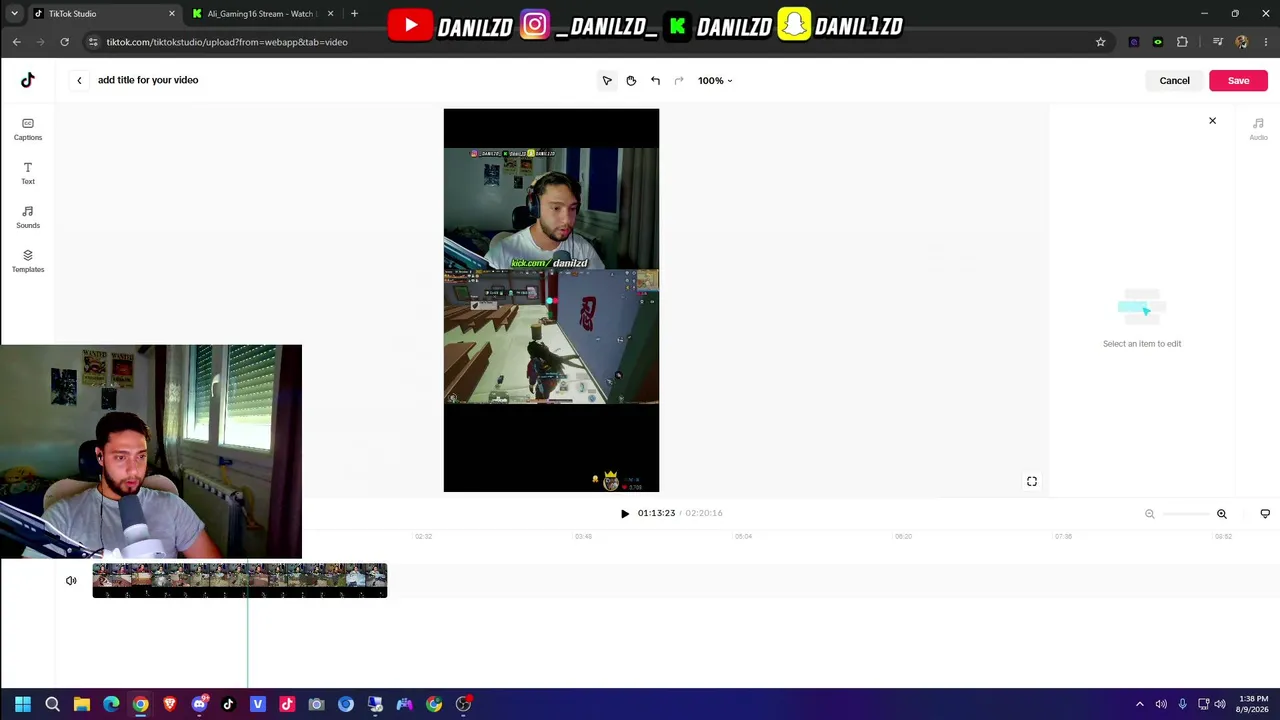This screenshot has height=720, width=1280.
Task: Play the video preview
Action: pos(625,513)
